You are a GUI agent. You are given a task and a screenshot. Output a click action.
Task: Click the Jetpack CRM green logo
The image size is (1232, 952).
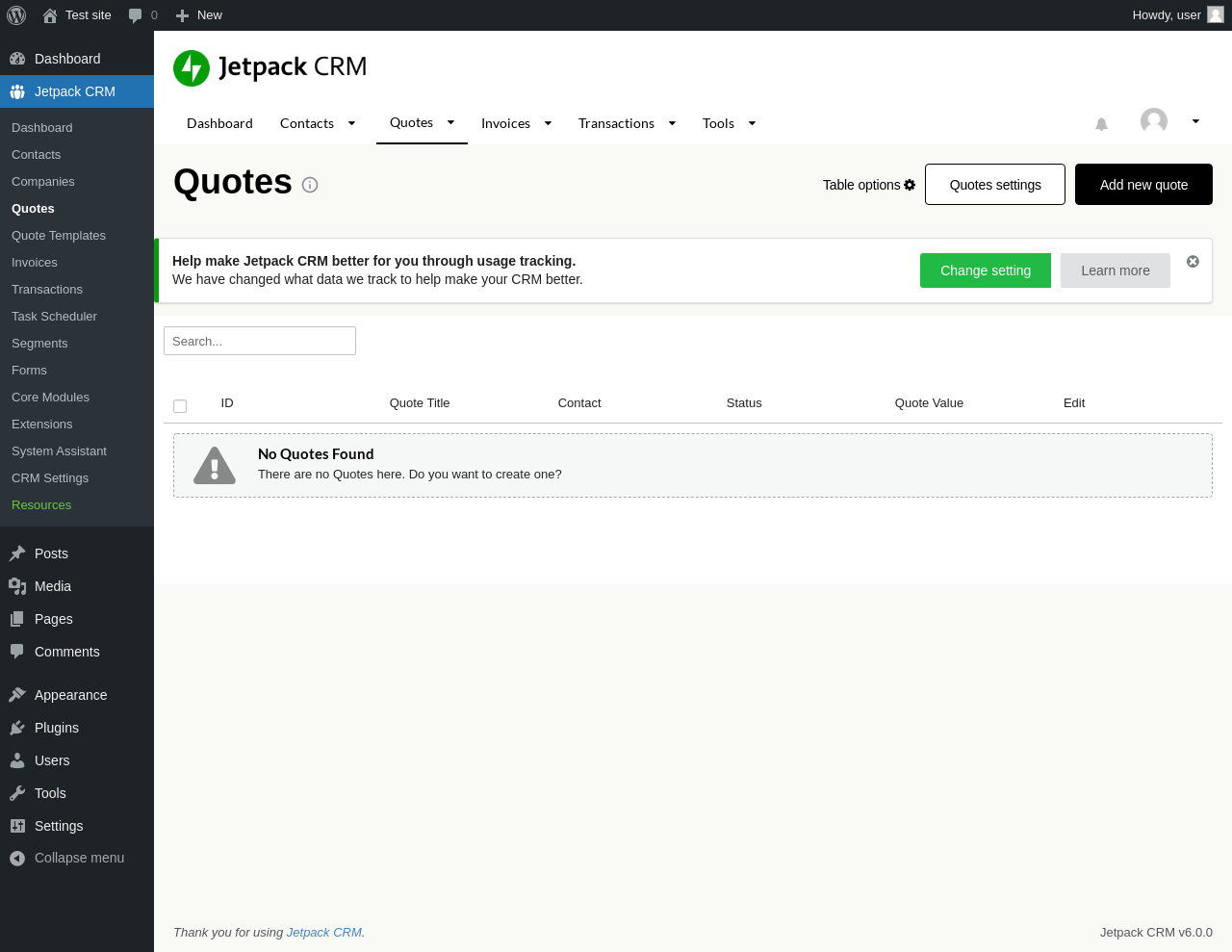point(192,68)
